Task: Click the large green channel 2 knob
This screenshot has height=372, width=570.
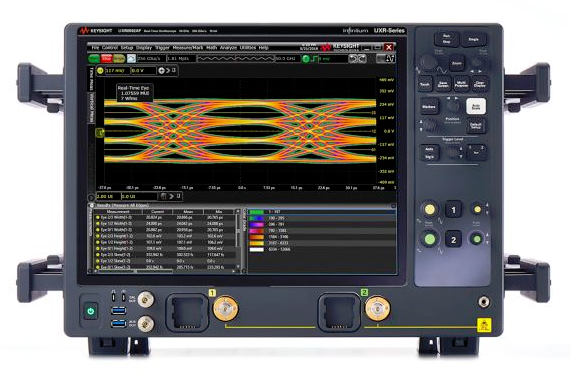Action: point(430,239)
